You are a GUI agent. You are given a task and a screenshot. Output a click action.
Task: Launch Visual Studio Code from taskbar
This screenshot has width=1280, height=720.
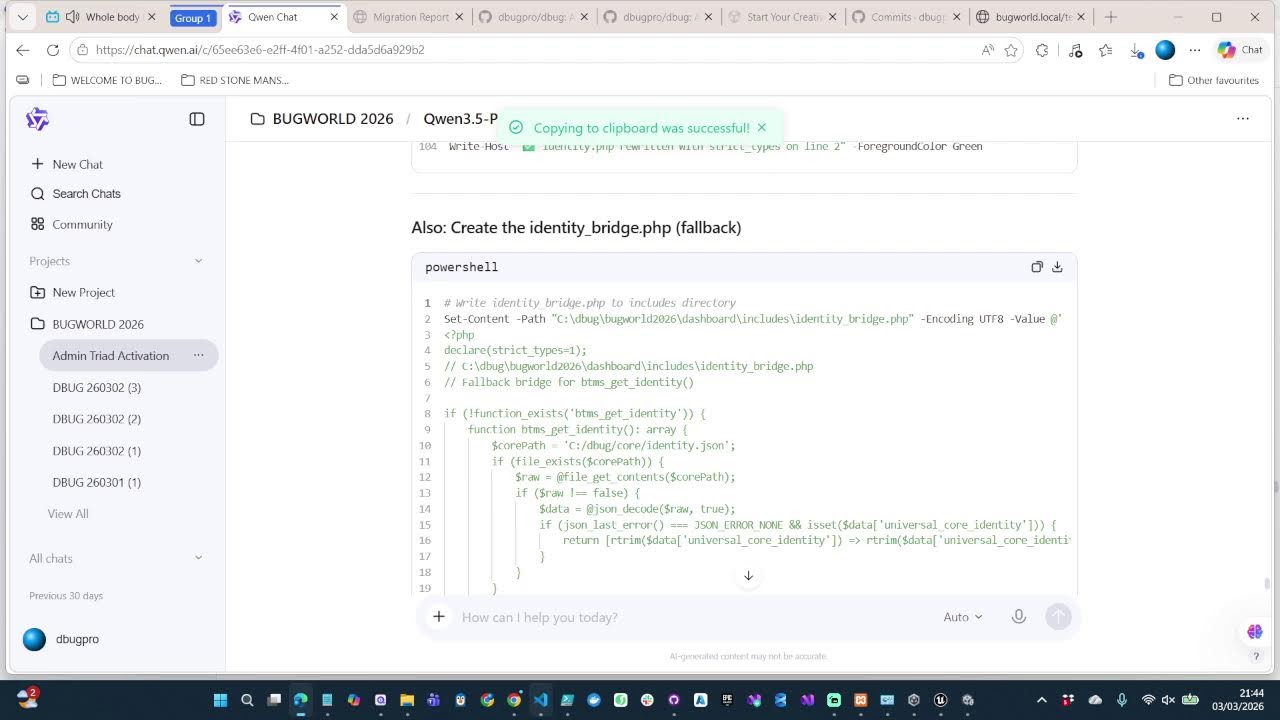(541, 700)
